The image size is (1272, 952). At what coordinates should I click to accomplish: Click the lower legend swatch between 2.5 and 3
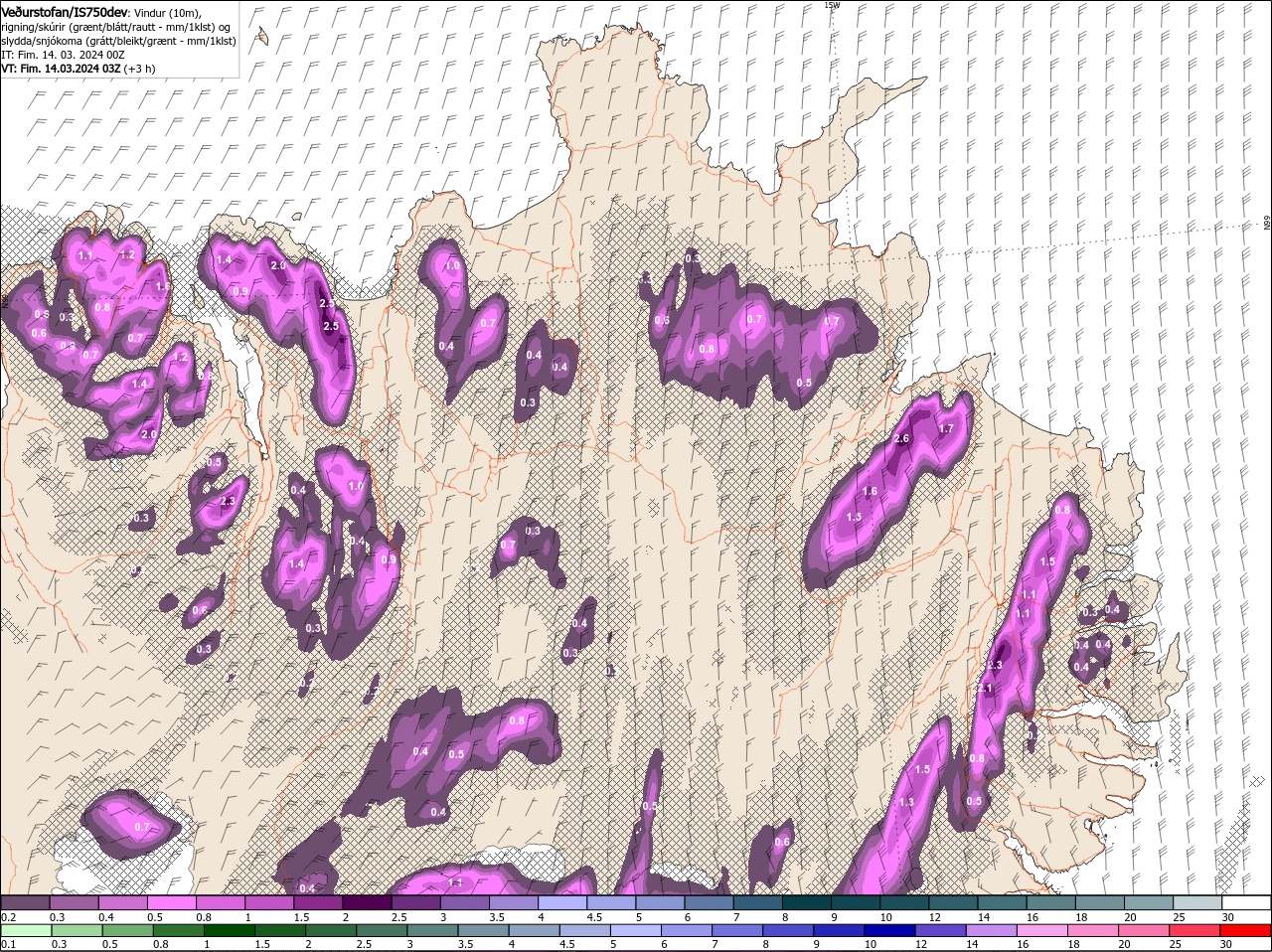(x=383, y=931)
